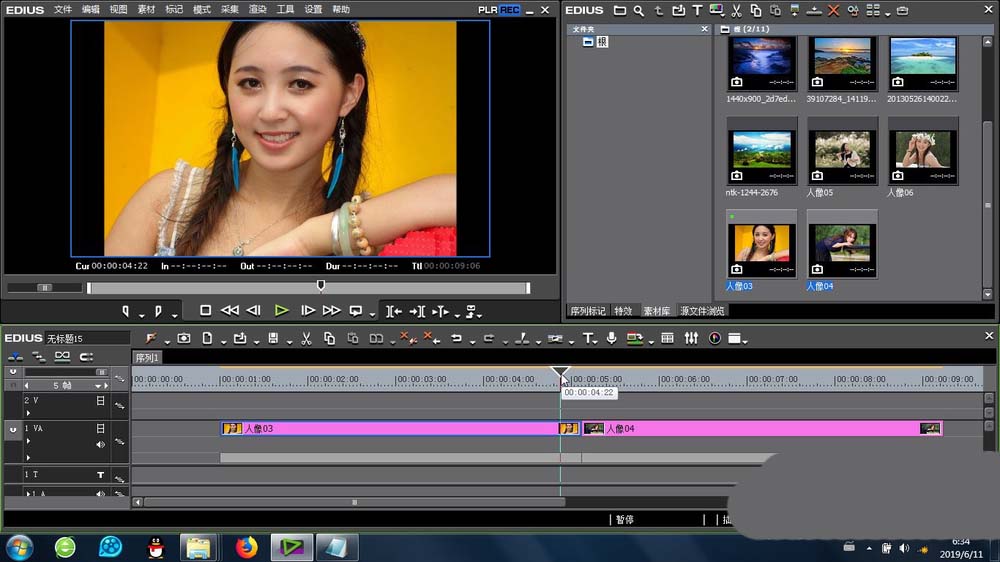The height and width of the screenshot is (562, 1000).
Task: Click the save project floppy disk icon
Action: pos(272,339)
